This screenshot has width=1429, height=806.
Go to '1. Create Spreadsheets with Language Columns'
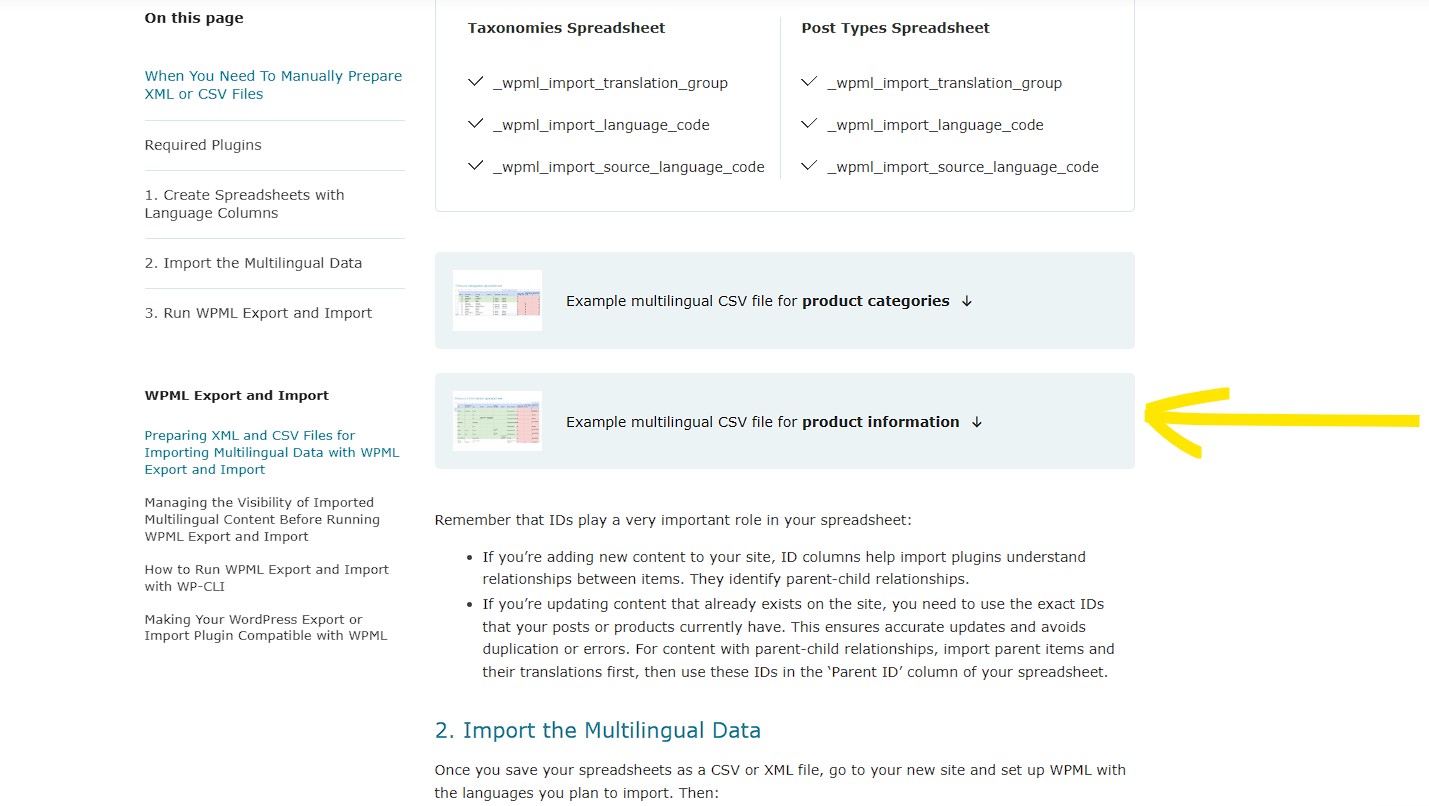pyautogui.click(x=244, y=204)
